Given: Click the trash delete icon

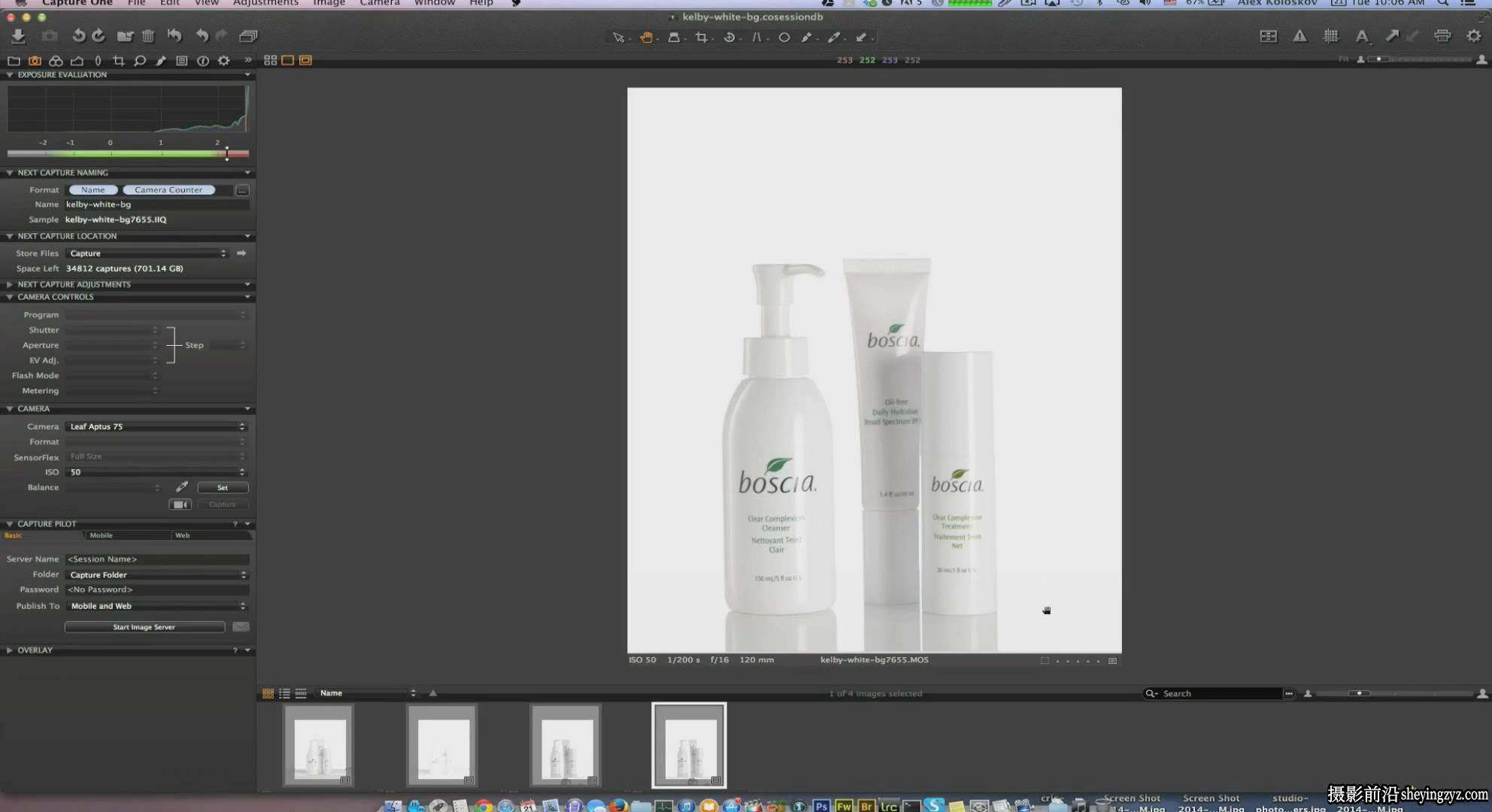Looking at the screenshot, I should click(148, 36).
